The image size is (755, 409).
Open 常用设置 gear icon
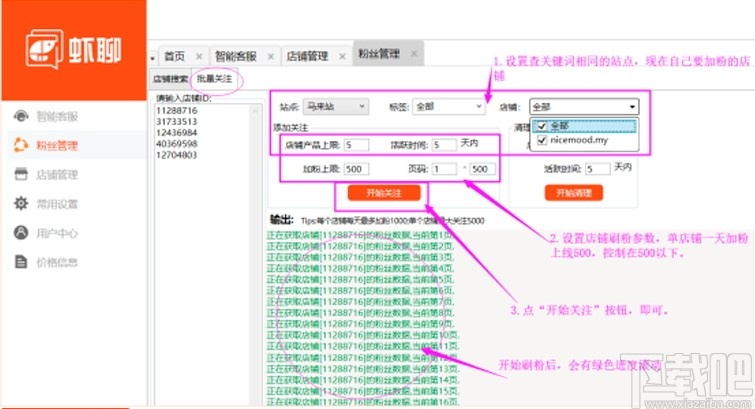(21, 203)
